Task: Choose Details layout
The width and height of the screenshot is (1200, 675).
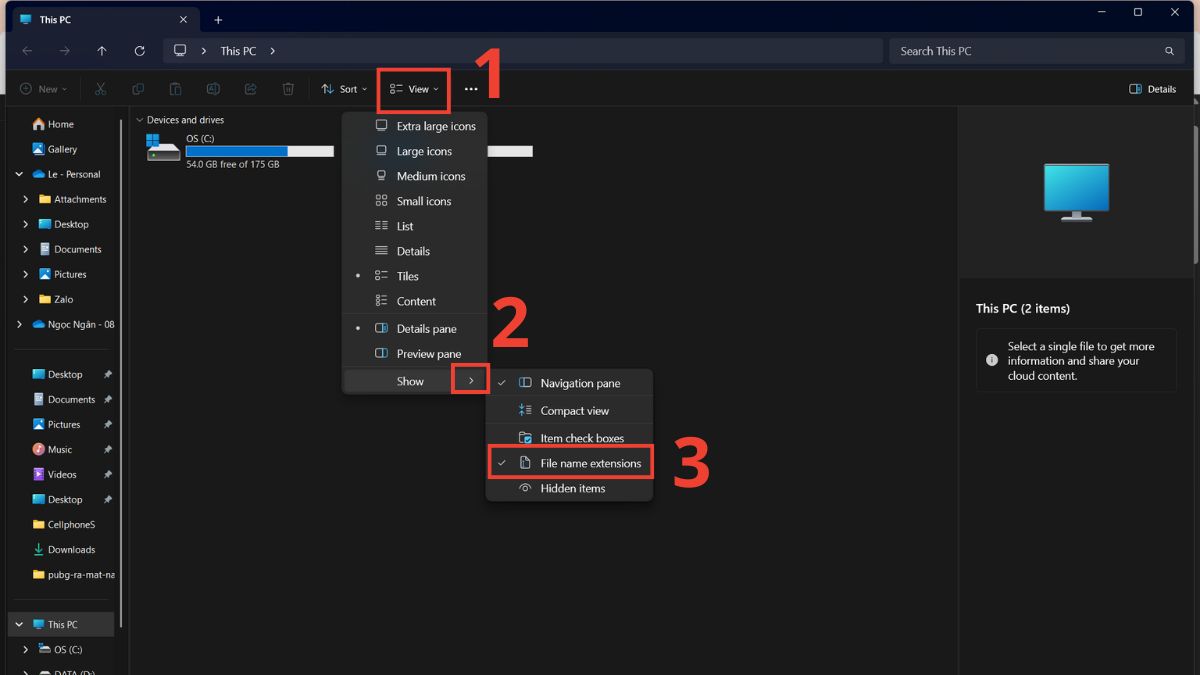Action: pyautogui.click(x=415, y=251)
